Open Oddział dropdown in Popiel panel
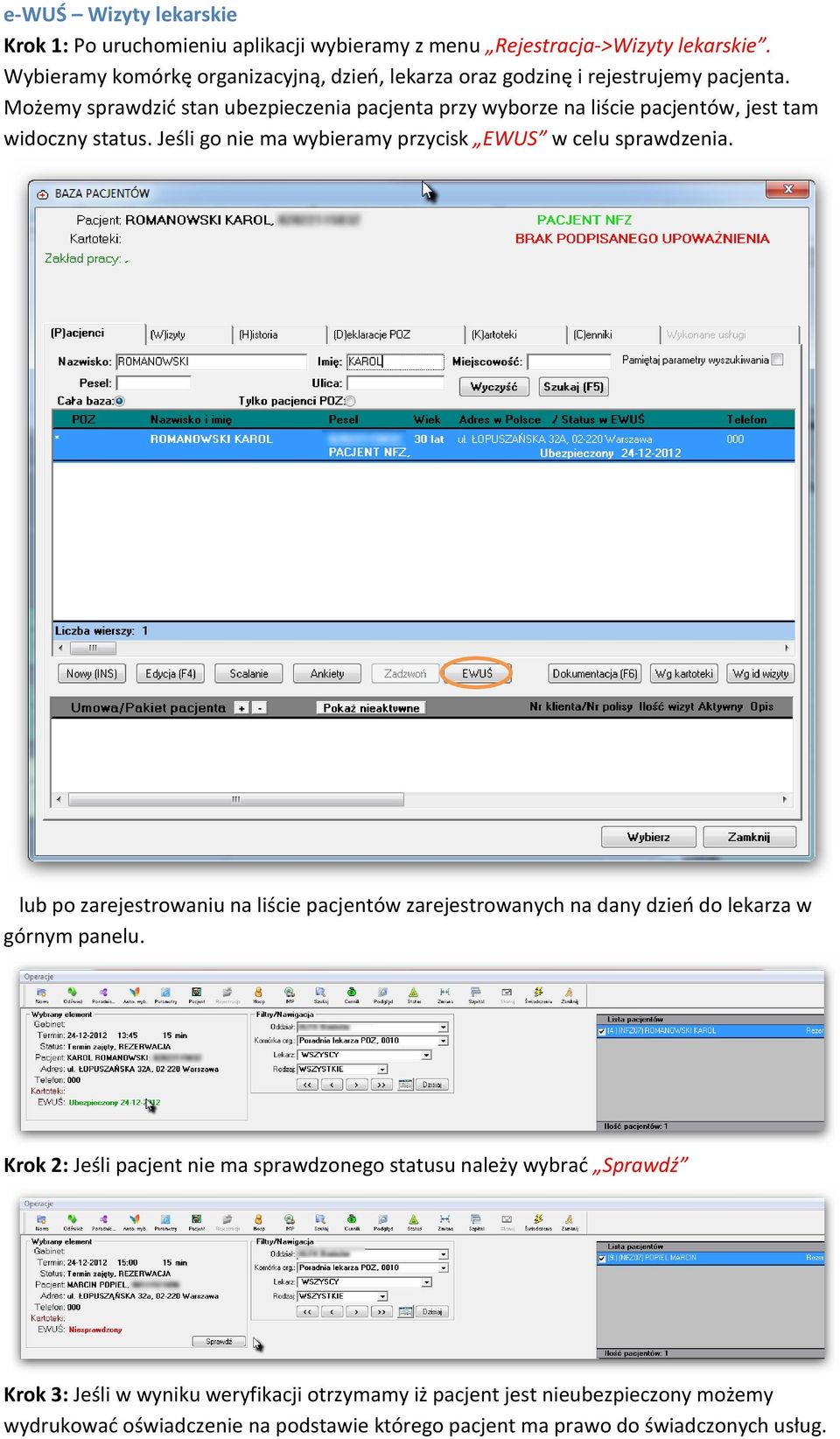The width and height of the screenshot is (840, 1439). (x=443, y=1253)
